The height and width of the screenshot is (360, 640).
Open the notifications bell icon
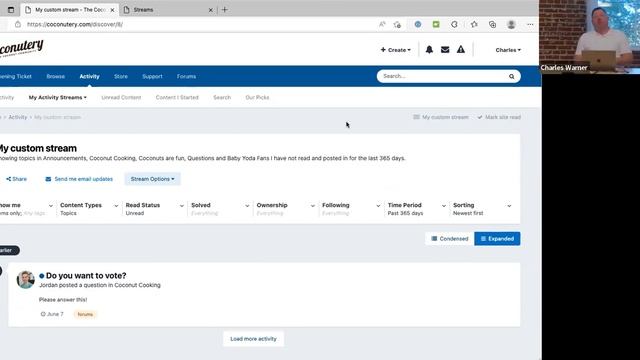click(429, 50)
